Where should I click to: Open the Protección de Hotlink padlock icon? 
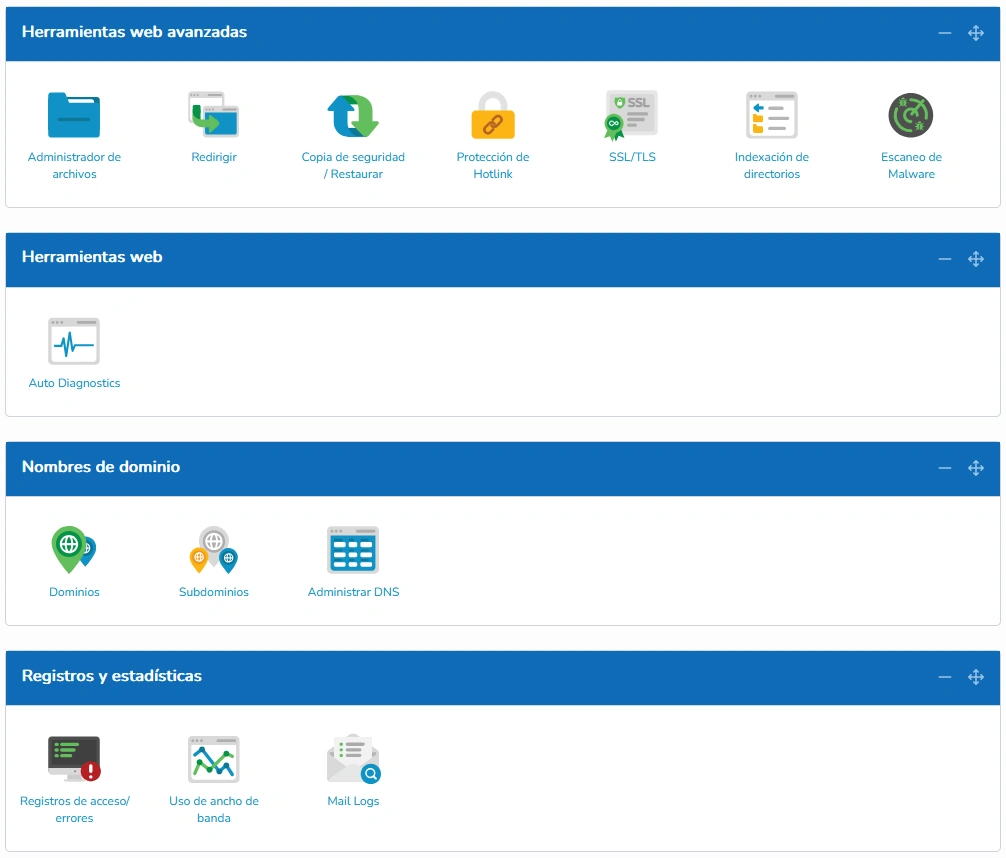pyautogui.click(x=493, y=115)
